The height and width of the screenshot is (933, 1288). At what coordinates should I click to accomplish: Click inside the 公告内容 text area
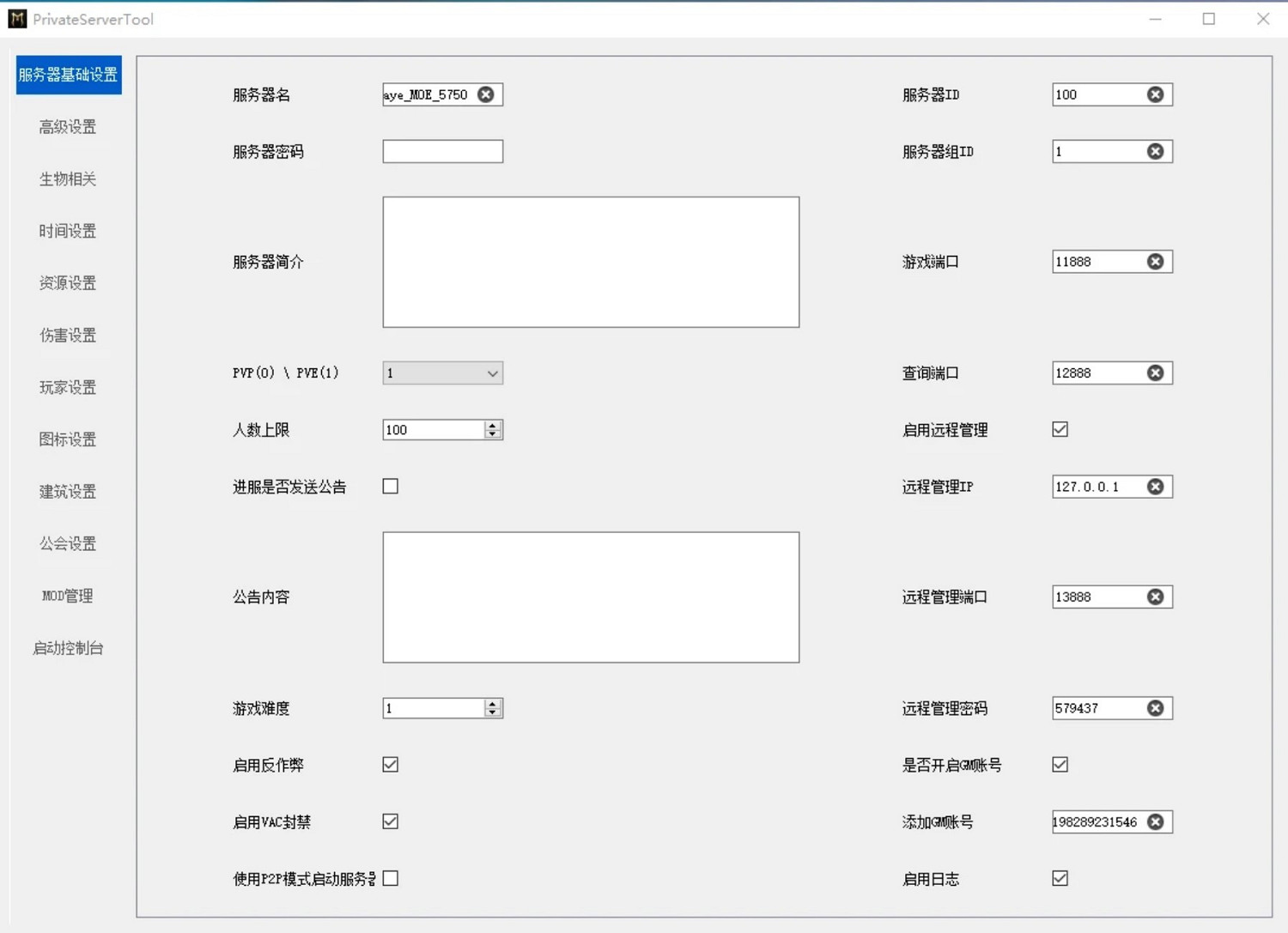pyautogui.click(x=591, y=597)
